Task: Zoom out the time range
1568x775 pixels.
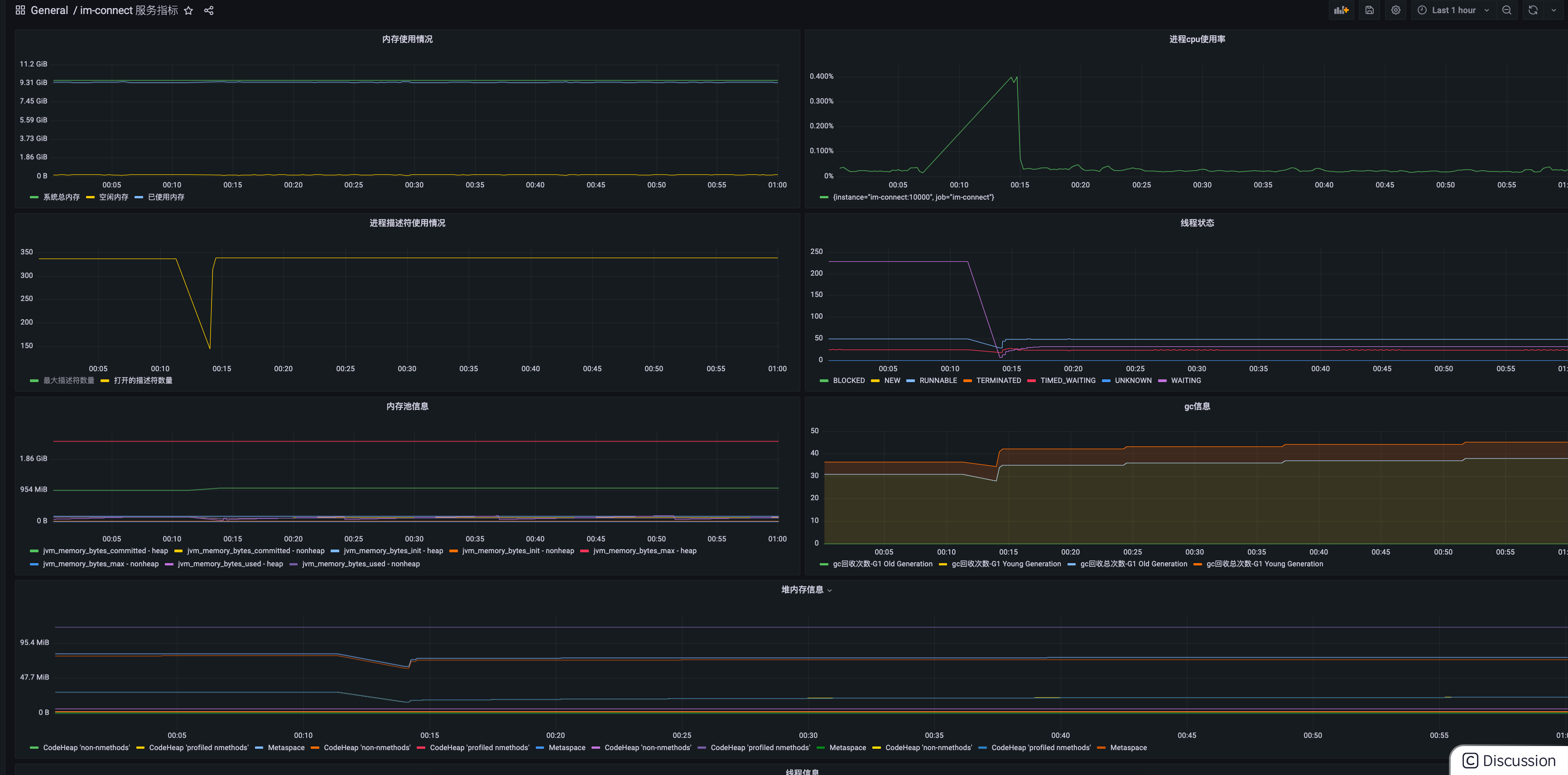Action: pos(1506,10)
